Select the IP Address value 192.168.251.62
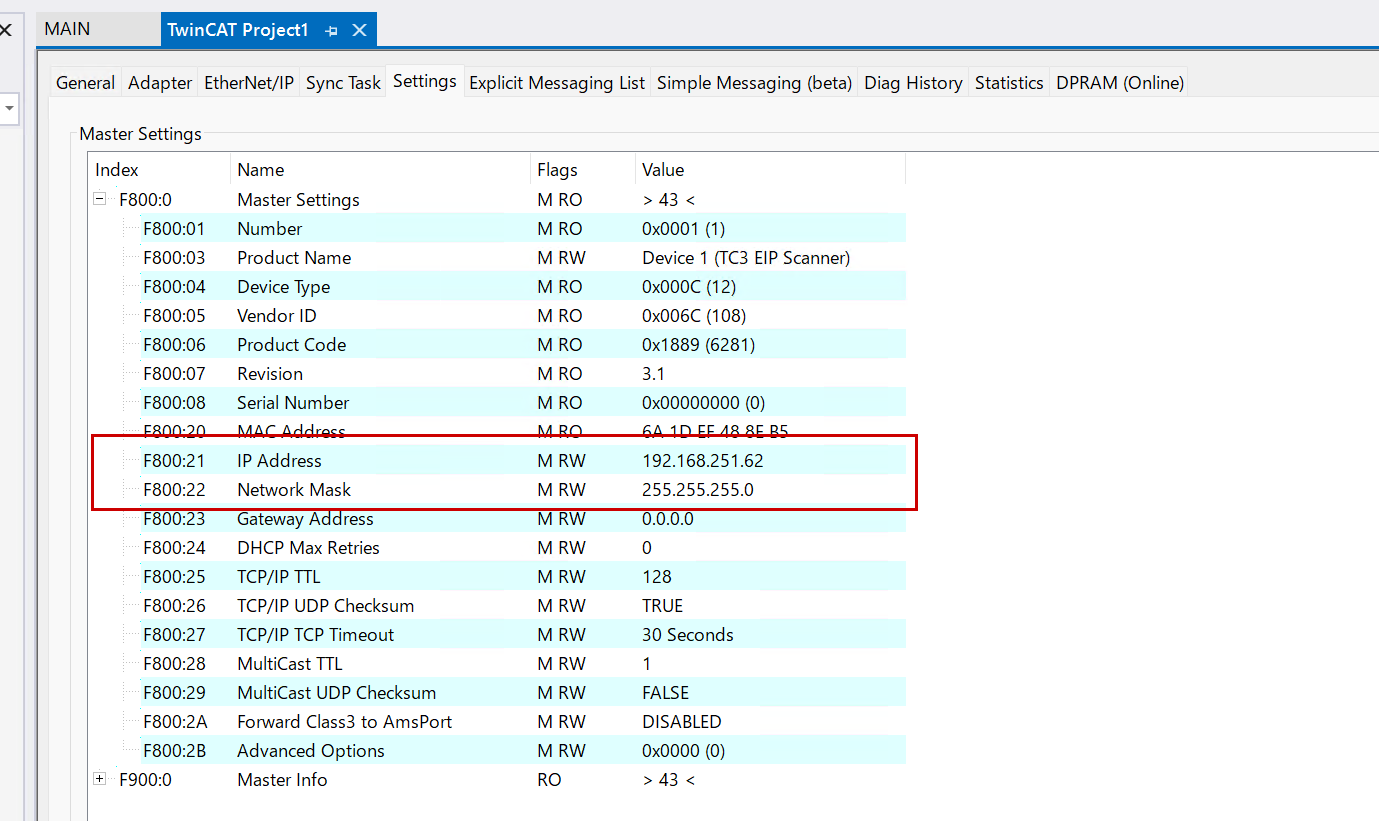This screenshot has width=1379, height=821. [703, 461]
